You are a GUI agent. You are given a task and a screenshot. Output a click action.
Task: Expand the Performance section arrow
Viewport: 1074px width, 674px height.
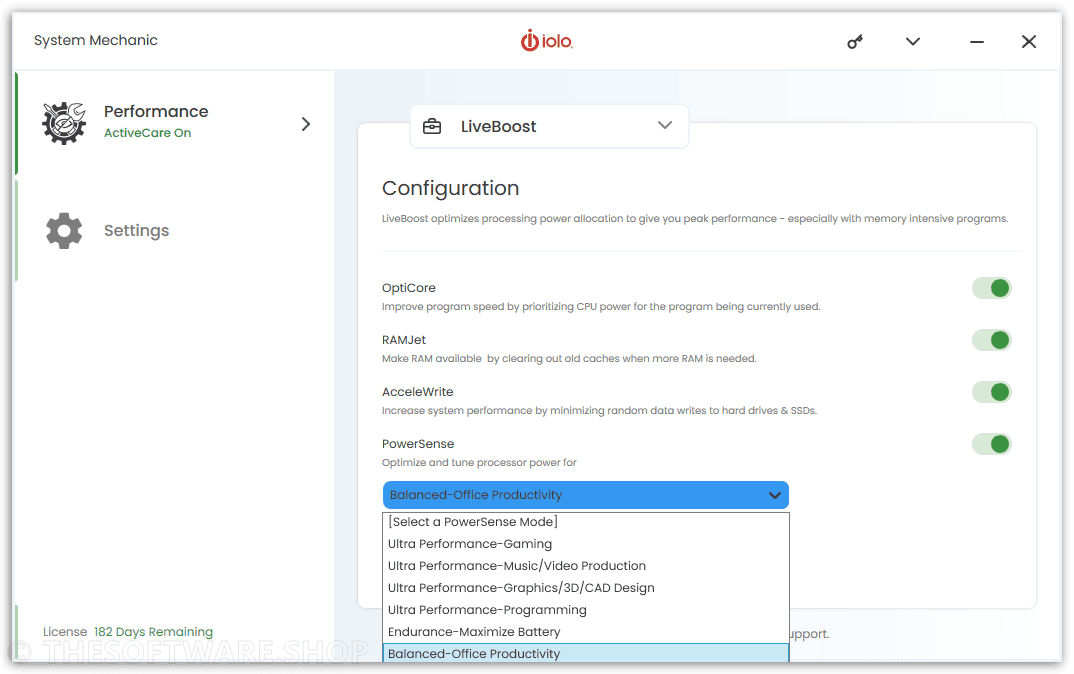pyautogui.click(x=305, y=124)
